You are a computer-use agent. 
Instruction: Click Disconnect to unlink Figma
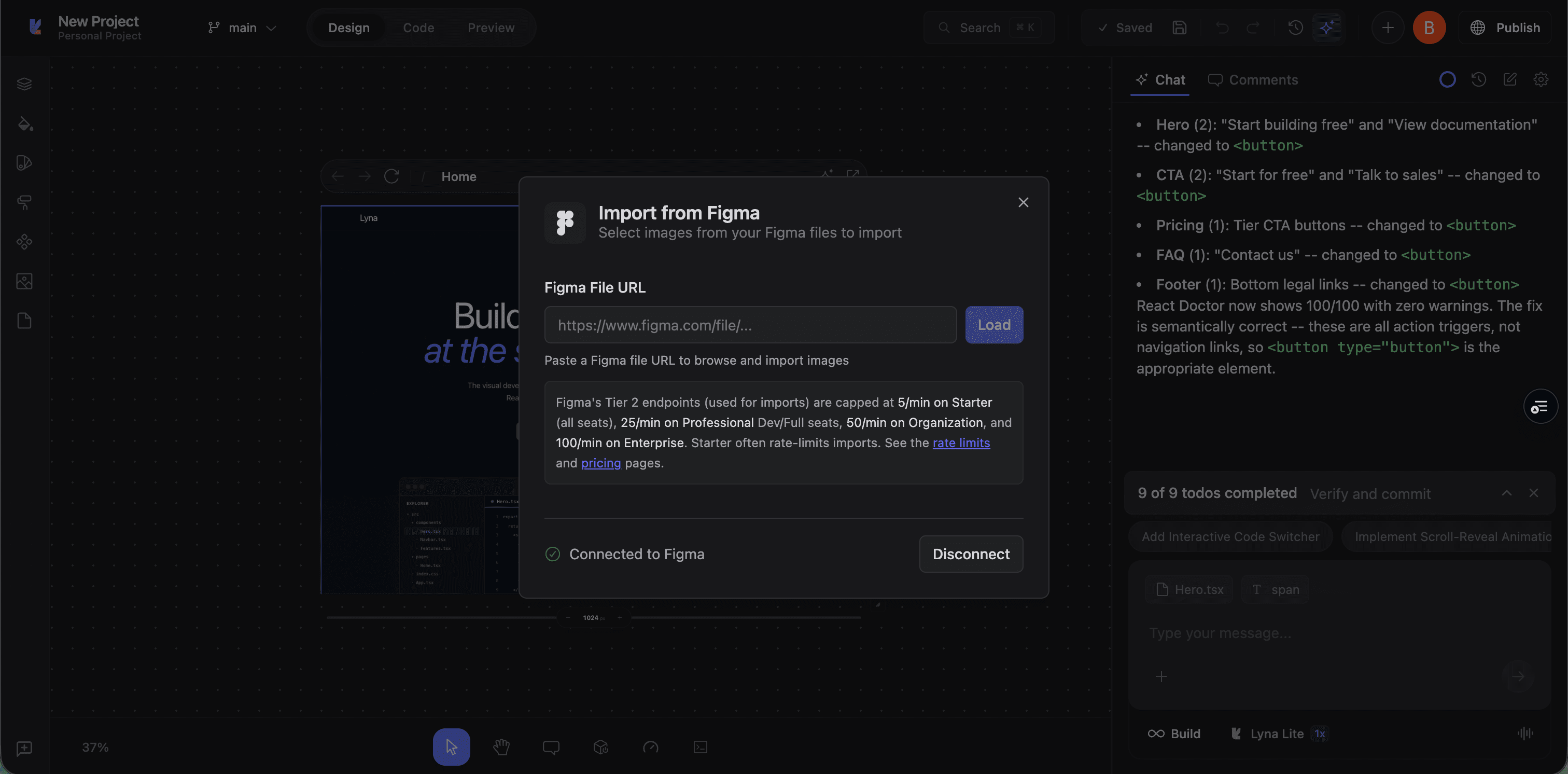[x=971, y=554]
